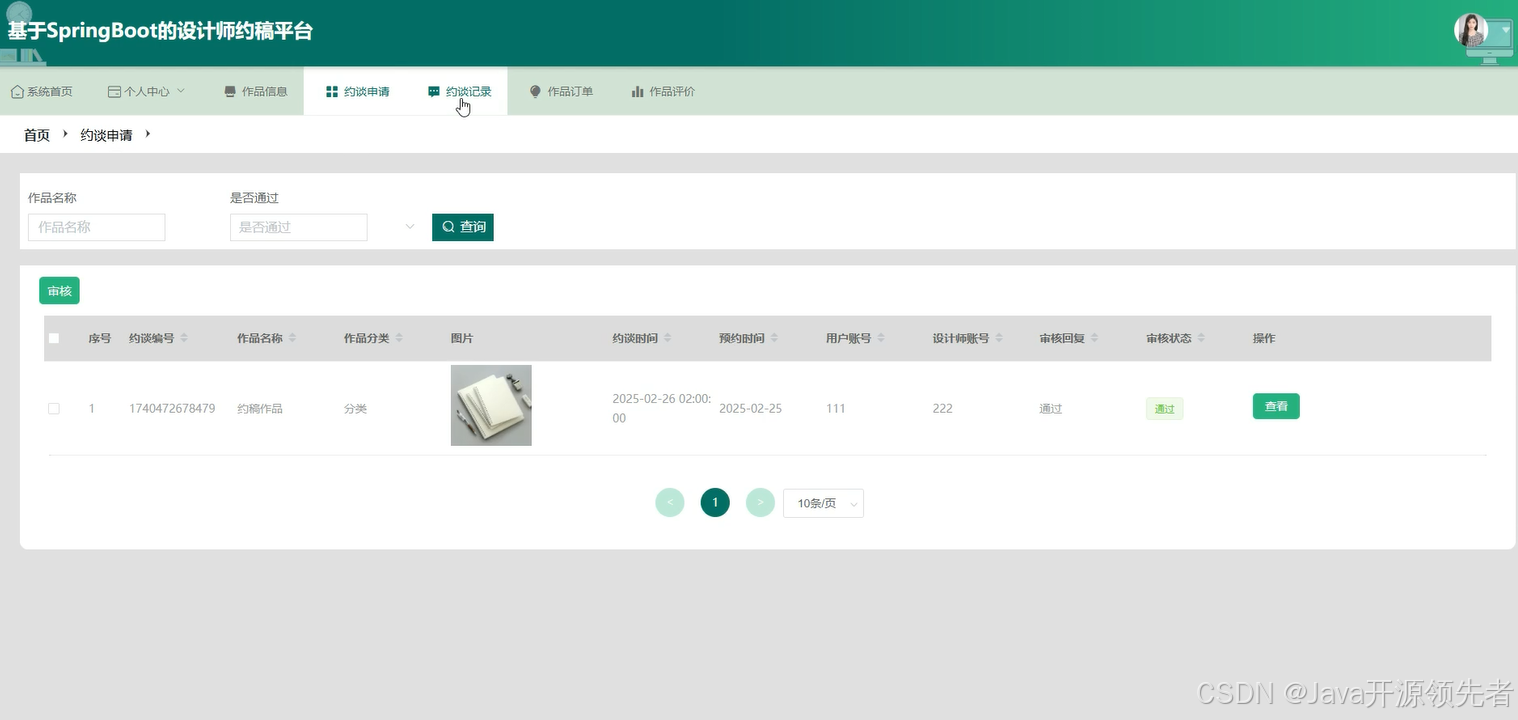Click the next page arrow
Image resolution: width=1518 pixels, height=720 pixels.
(760, 502)
